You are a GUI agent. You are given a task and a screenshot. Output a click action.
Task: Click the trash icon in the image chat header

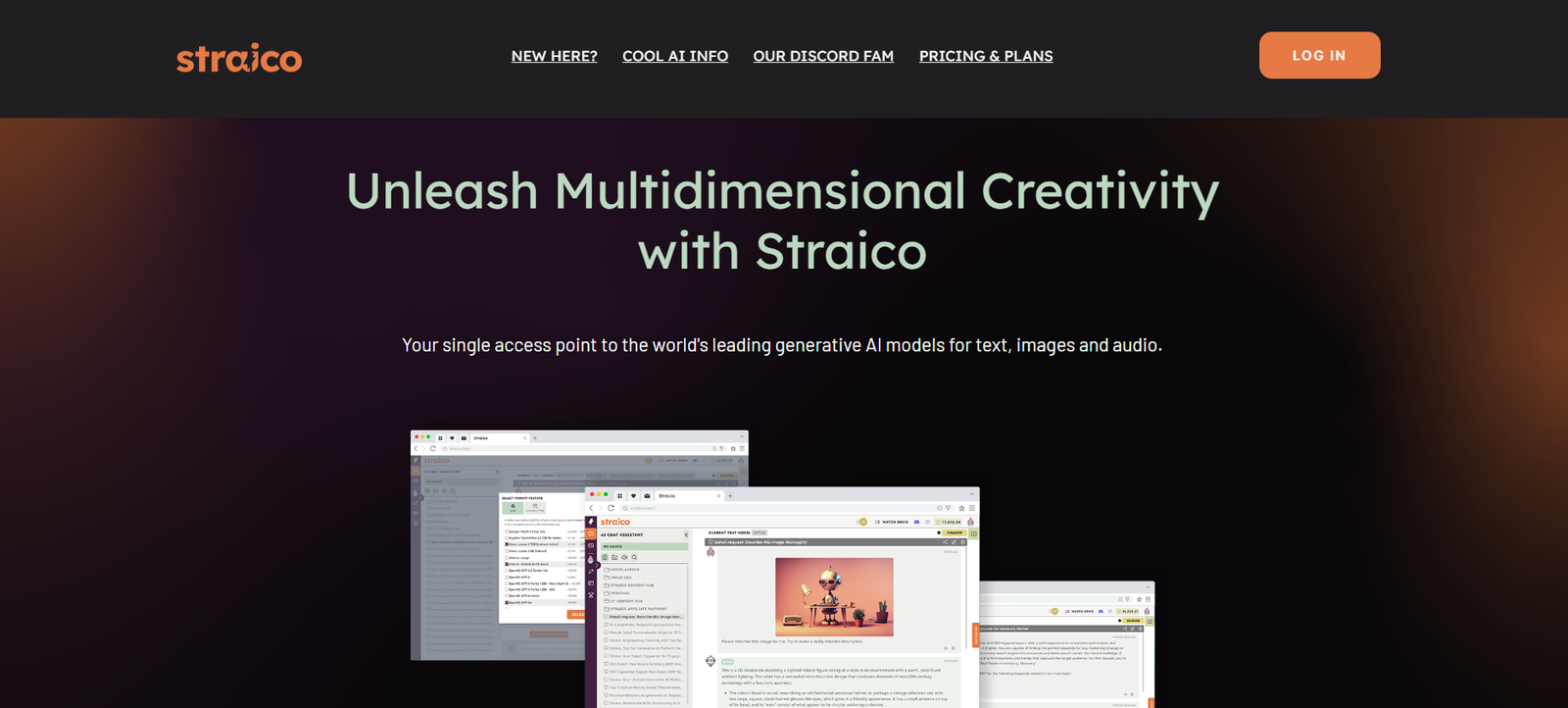(962, 541)
